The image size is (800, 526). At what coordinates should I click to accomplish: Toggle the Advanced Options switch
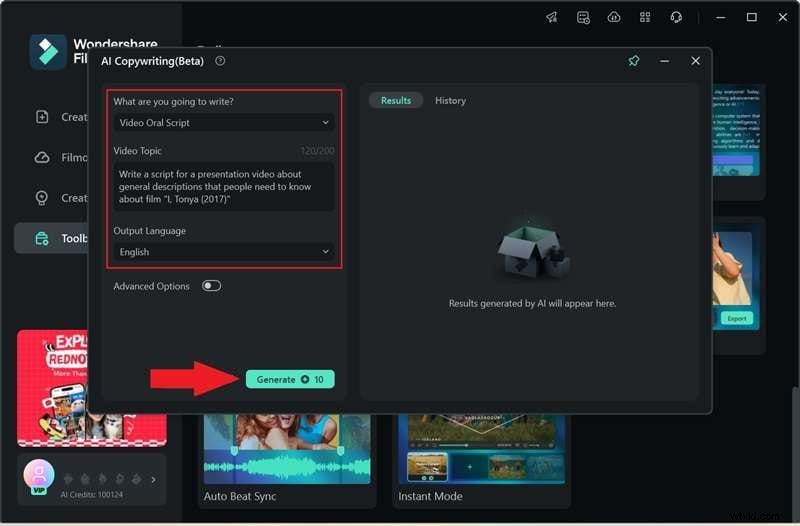click(x=211, y=286)
